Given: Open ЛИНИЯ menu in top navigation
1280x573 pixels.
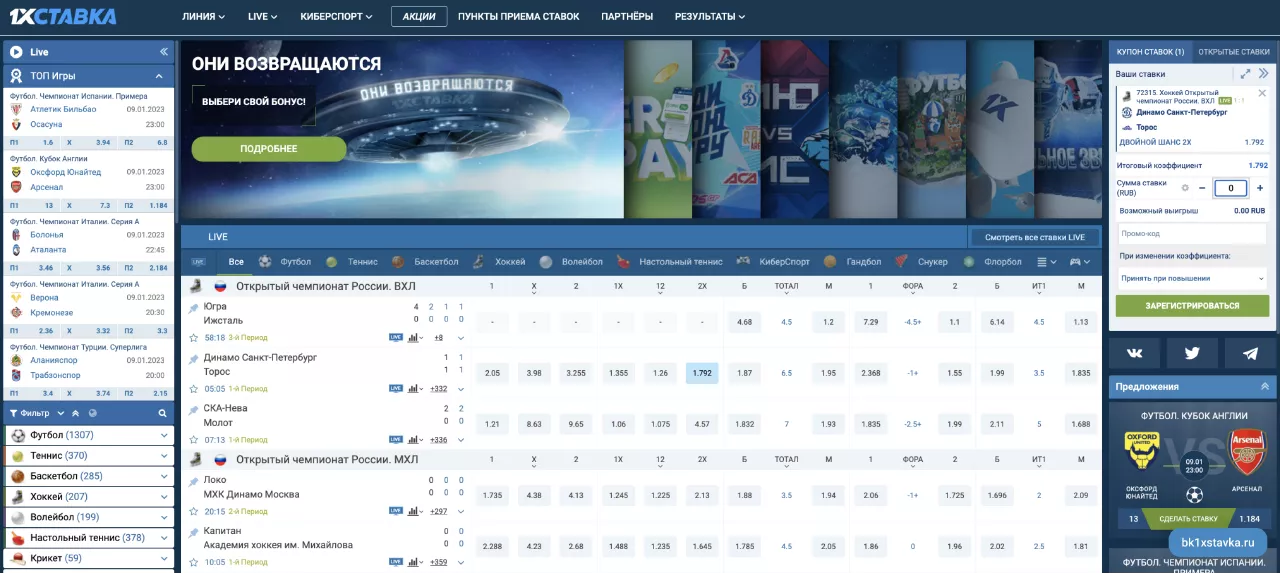Looking at the screenshot, I should tap(203, 17).
